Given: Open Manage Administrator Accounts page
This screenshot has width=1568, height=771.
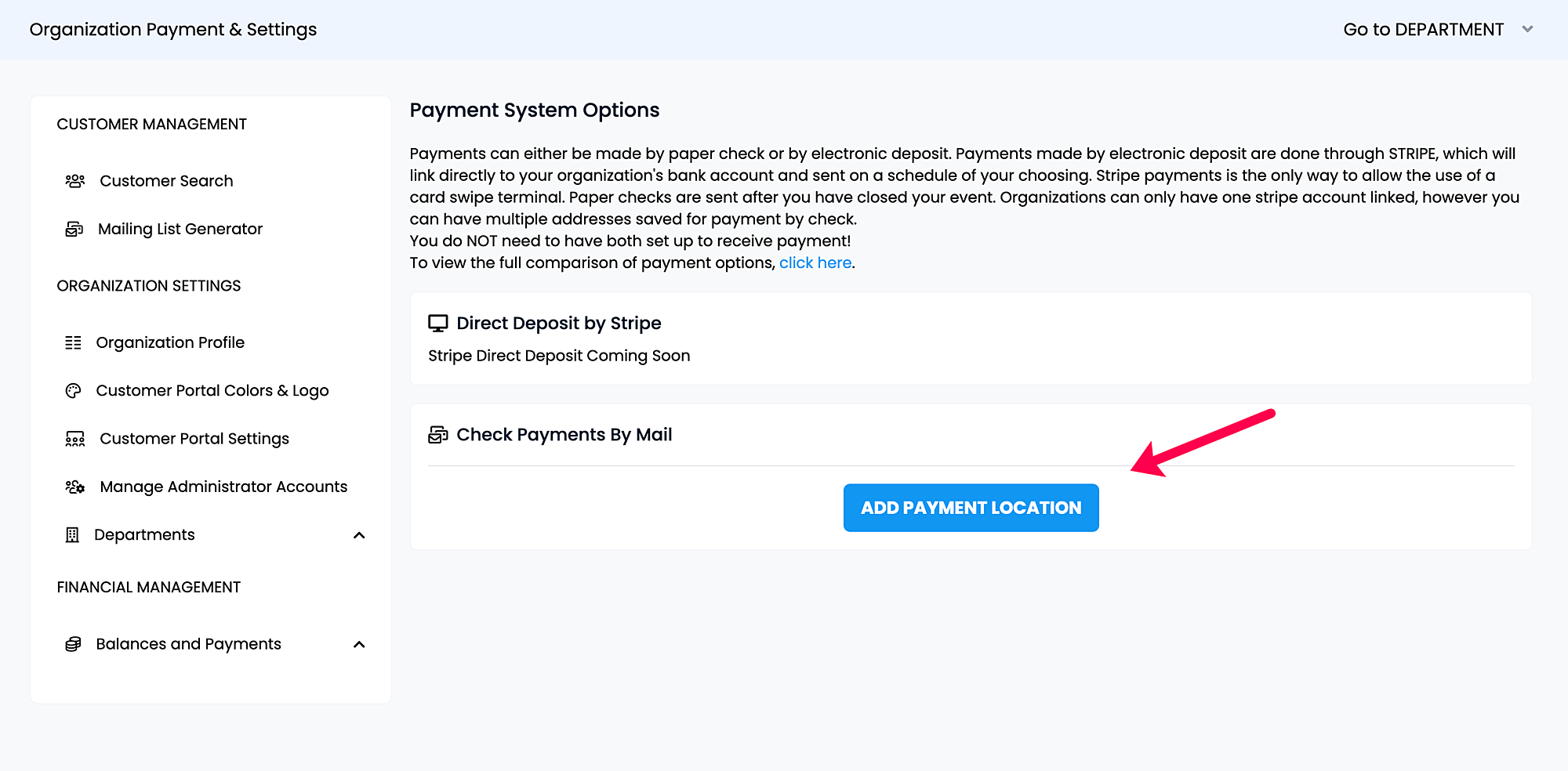Looking at the screenshot, I should [223, 487].
